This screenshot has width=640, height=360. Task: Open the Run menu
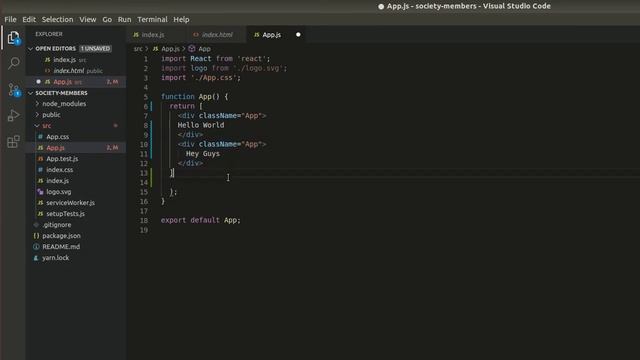(x=124, y=20)
